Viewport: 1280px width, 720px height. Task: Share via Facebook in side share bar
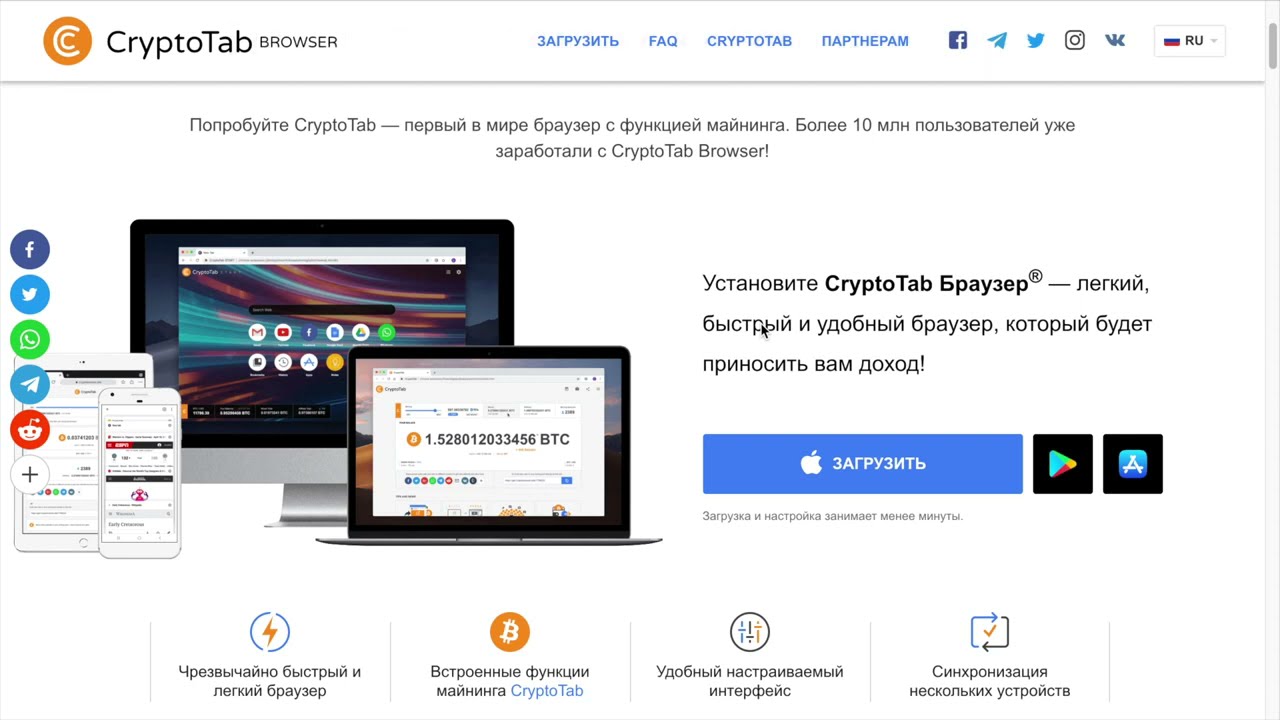tap(30, 249)
